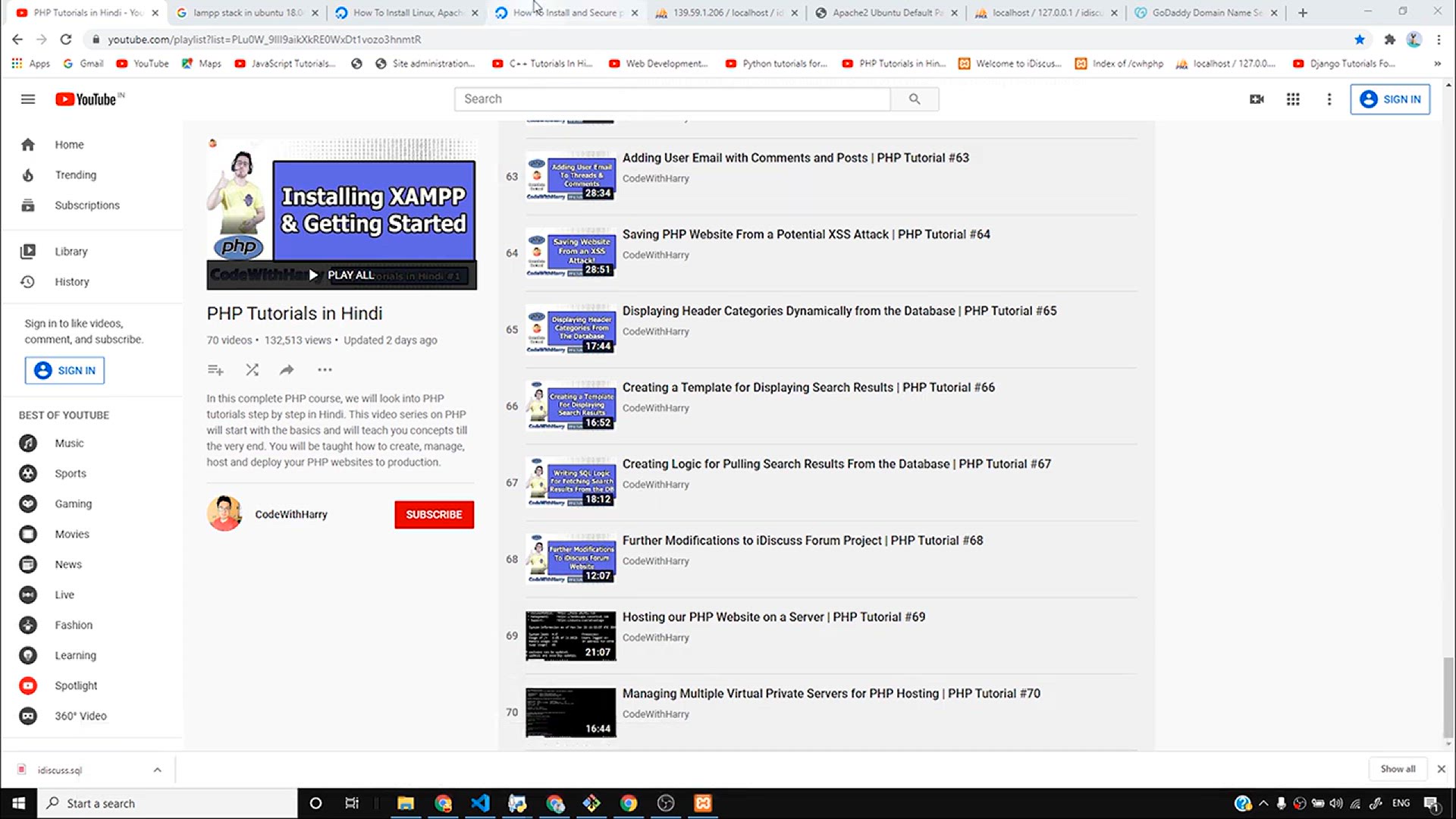Open Chrome three-dot menu

tap(1439, 39)
